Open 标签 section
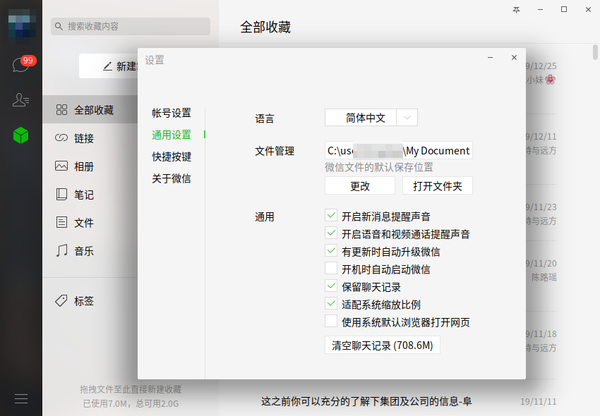 [90, 301]
